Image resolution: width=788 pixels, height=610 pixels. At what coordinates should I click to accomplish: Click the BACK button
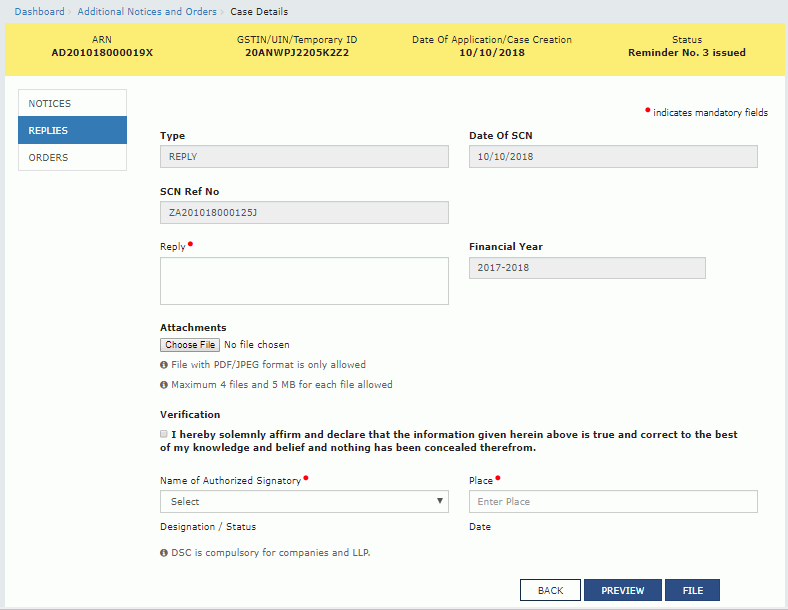[550, 590]
